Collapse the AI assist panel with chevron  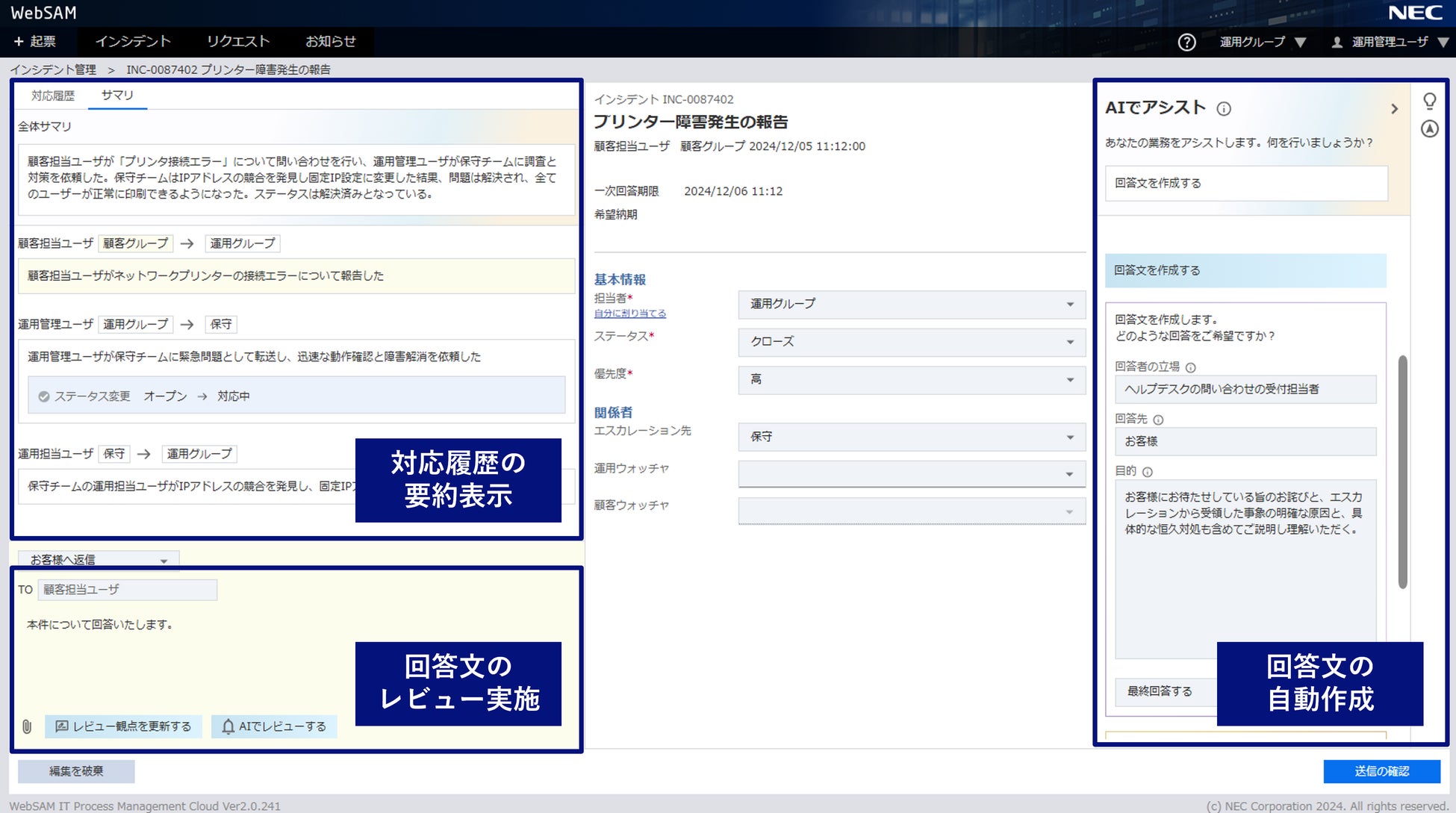(1394, 109)
